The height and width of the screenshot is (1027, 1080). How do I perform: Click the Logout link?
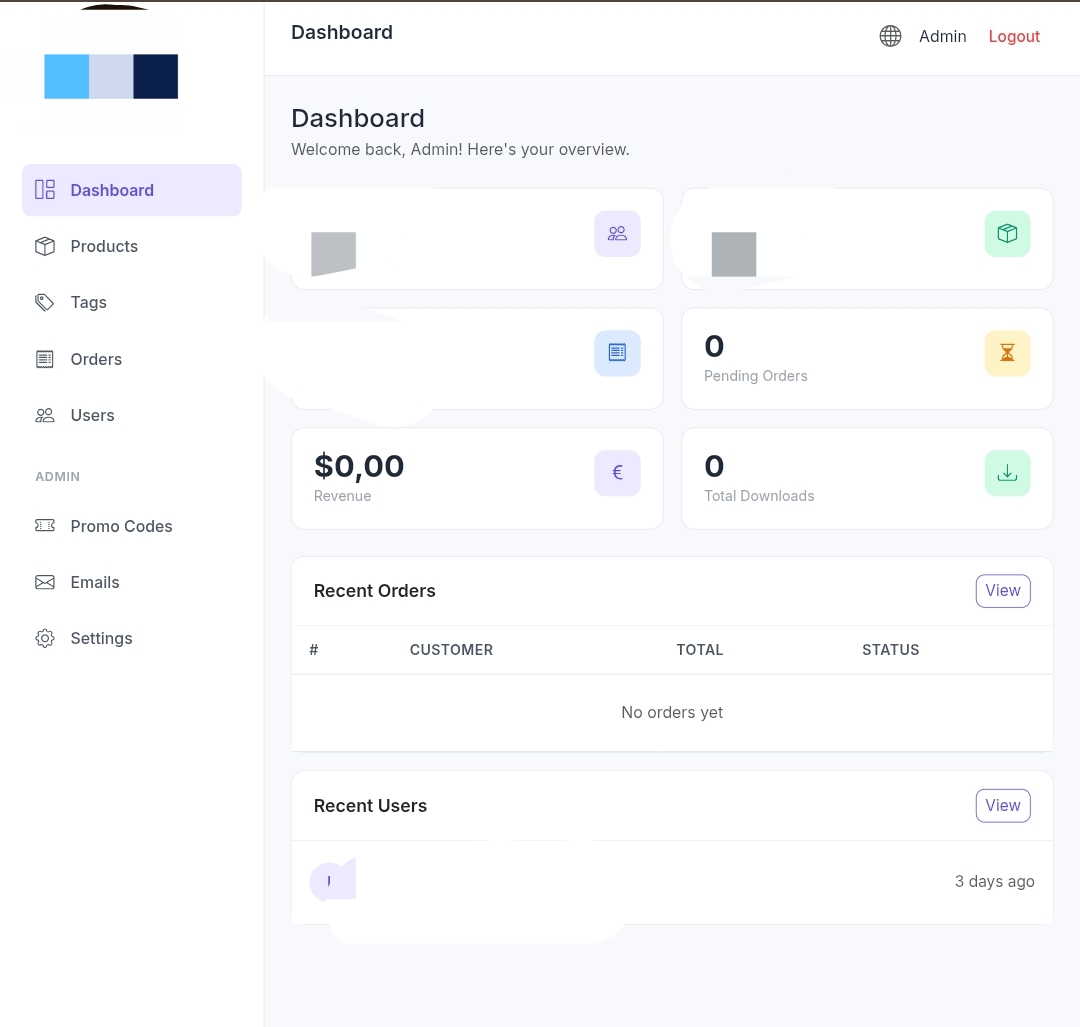tap(1014, 37)
